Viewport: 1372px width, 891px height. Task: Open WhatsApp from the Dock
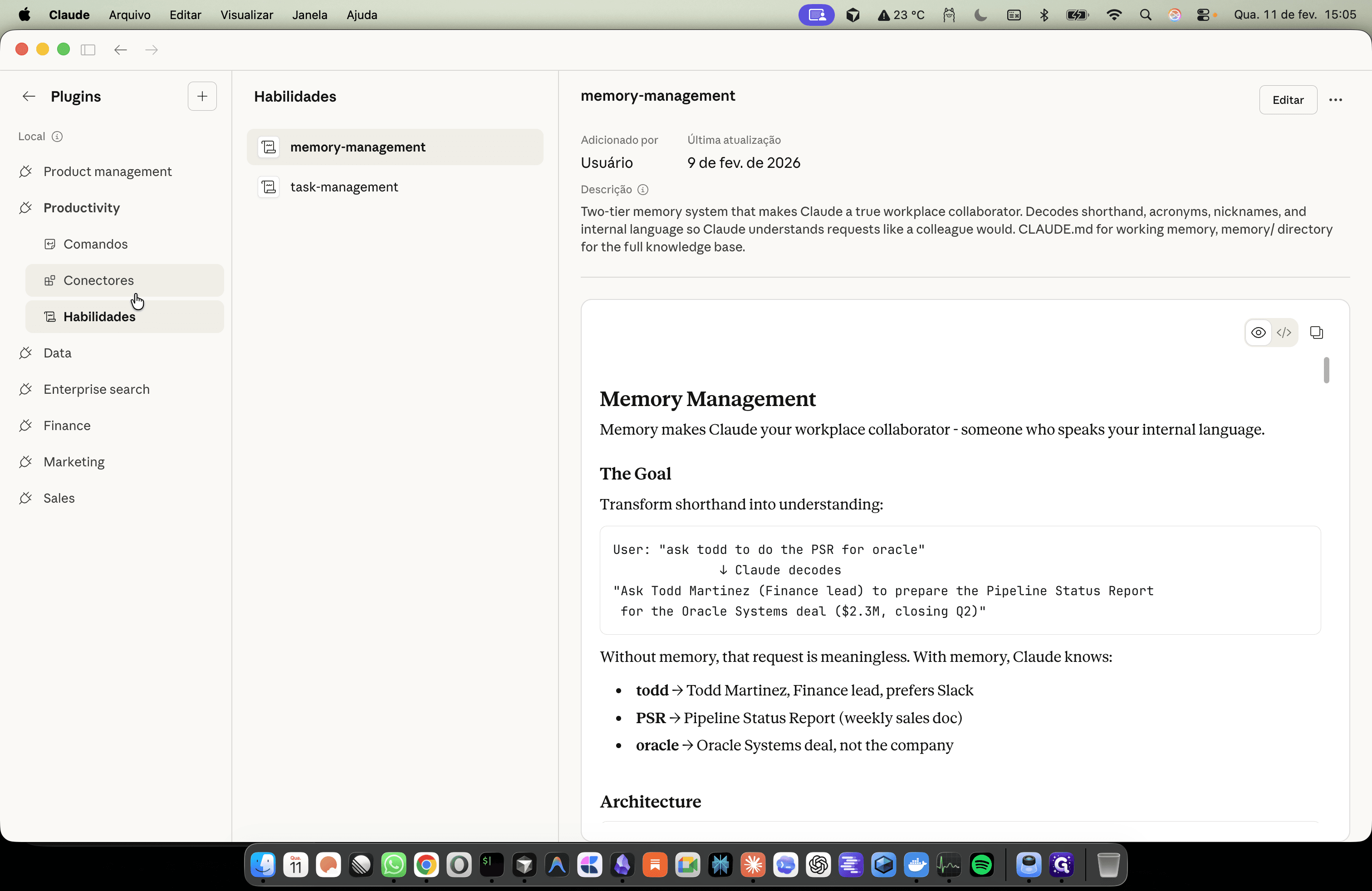click(x=394, y=865)
